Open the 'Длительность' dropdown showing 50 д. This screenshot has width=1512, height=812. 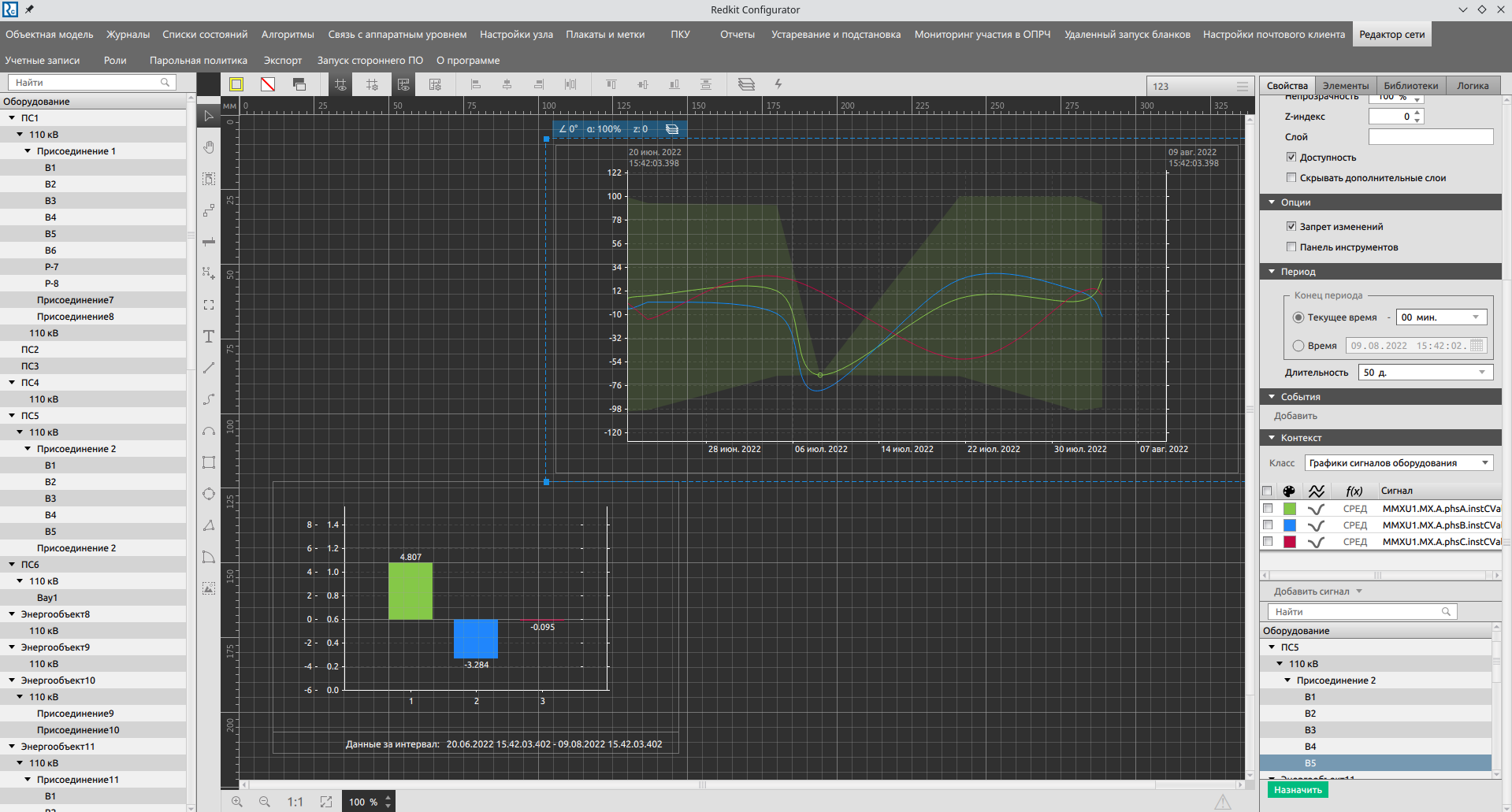click(1425, 372)
